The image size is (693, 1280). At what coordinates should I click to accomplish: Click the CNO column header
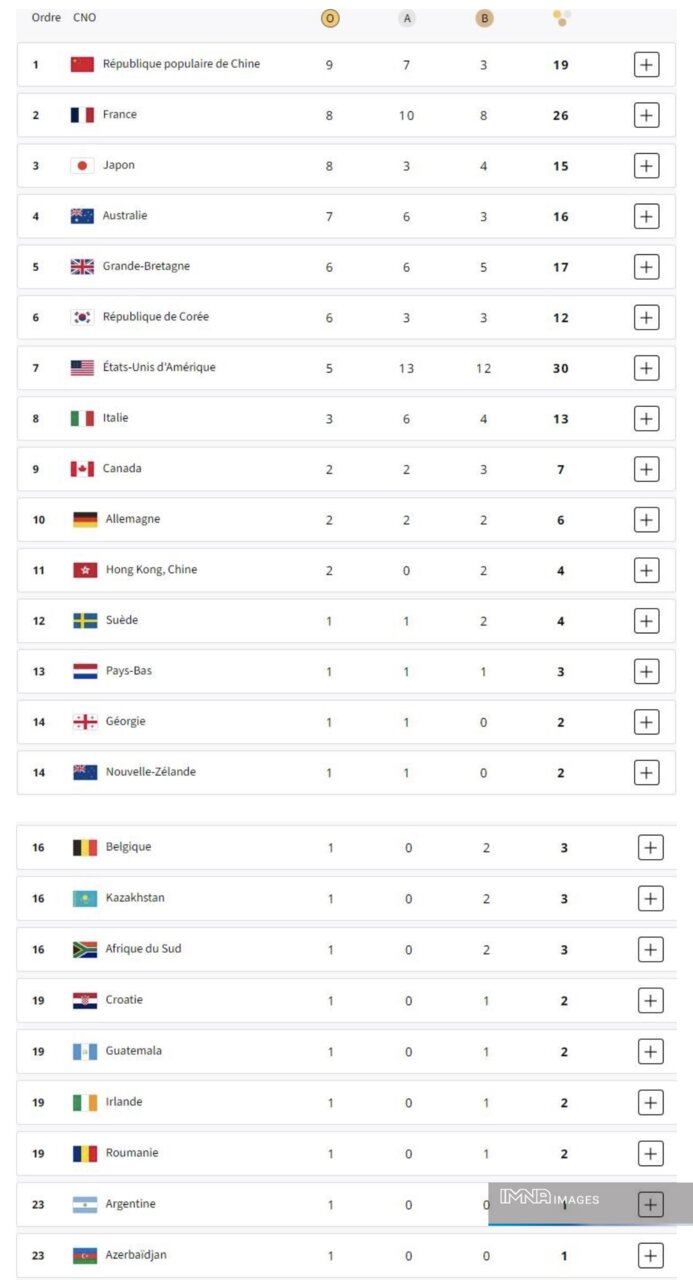click(85, 18)
